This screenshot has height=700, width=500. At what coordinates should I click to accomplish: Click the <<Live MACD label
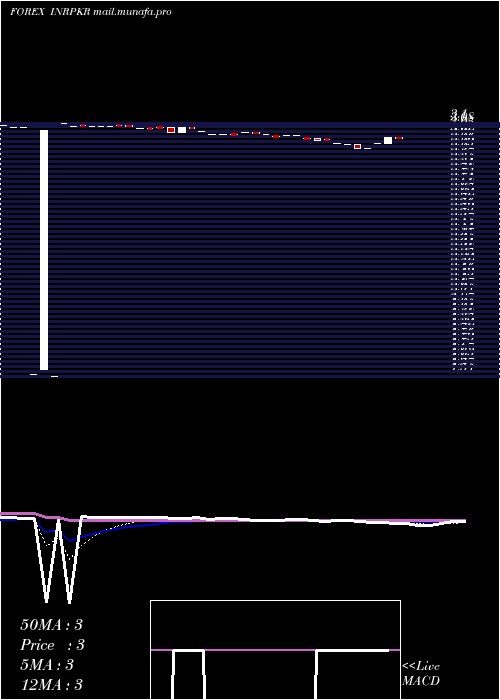[x=421, y=673]
